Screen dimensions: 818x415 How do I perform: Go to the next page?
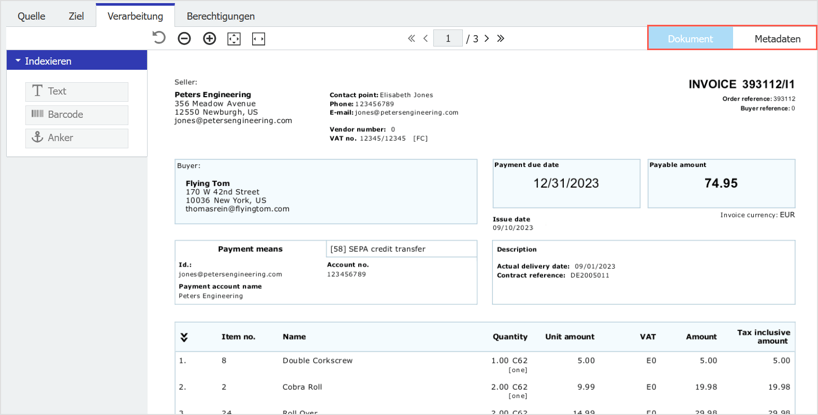coord(487,39)
